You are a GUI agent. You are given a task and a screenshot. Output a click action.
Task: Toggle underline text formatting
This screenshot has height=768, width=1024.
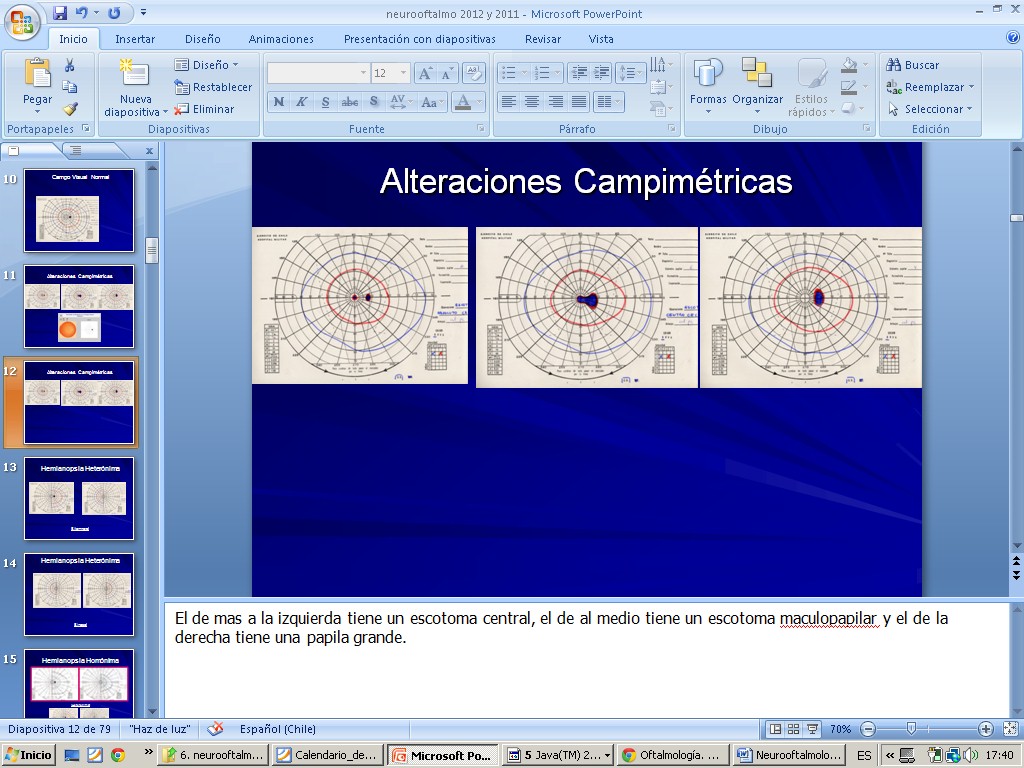click(325, 102)
